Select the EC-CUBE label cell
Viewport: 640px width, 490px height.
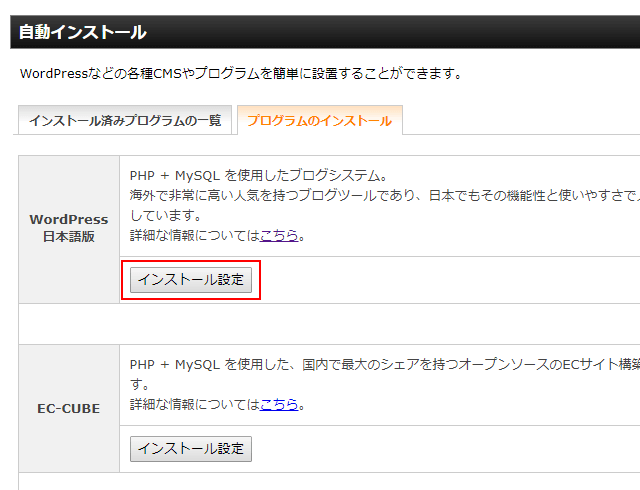point(69,408)
